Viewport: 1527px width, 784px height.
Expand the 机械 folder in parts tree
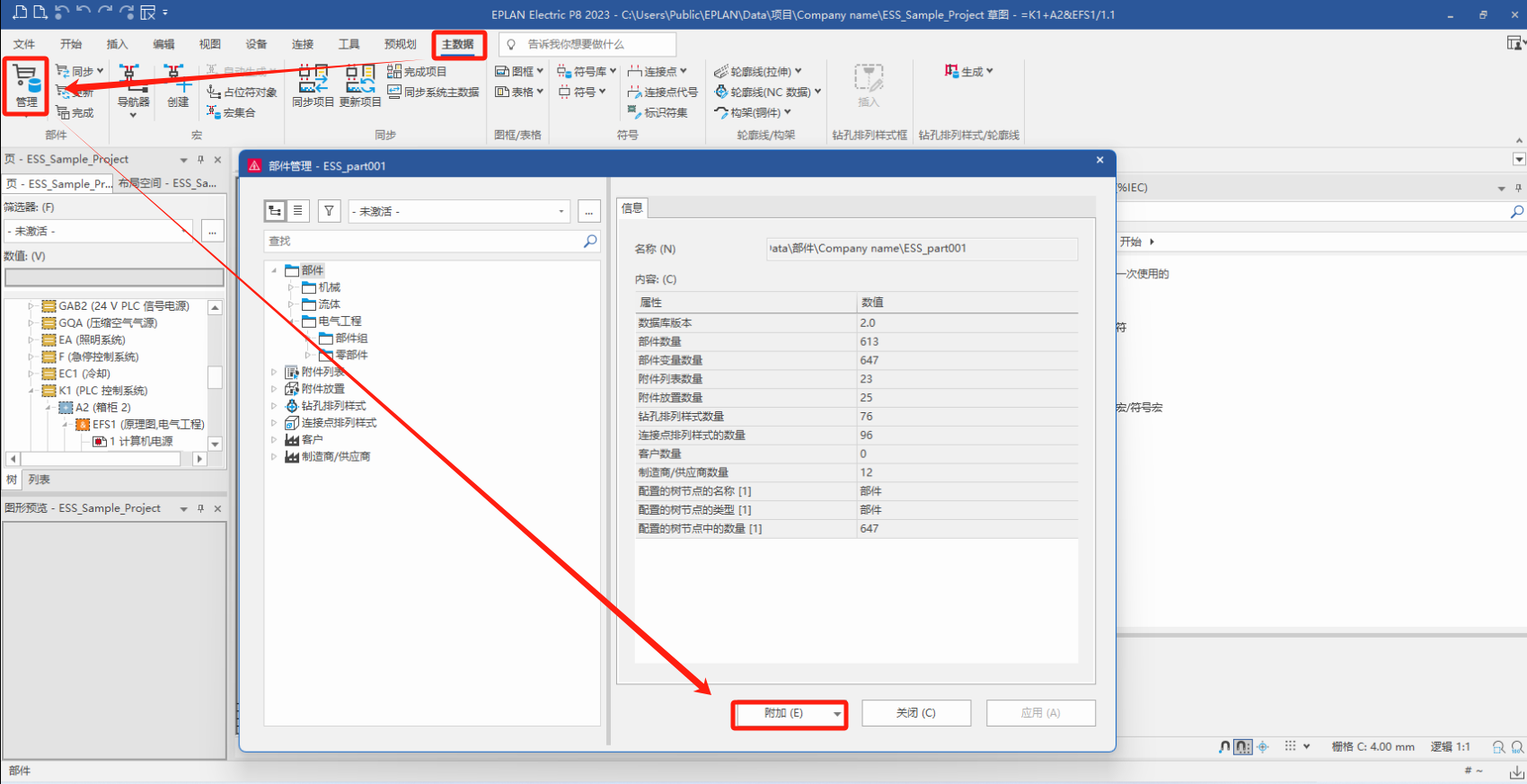click(x=291, y=287)
